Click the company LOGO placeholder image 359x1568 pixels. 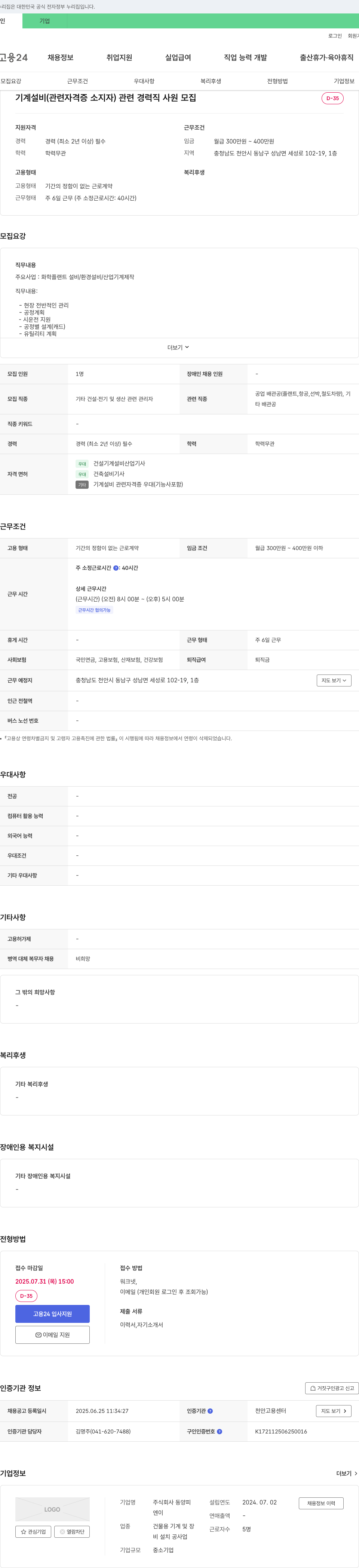tap(52, 1510)
